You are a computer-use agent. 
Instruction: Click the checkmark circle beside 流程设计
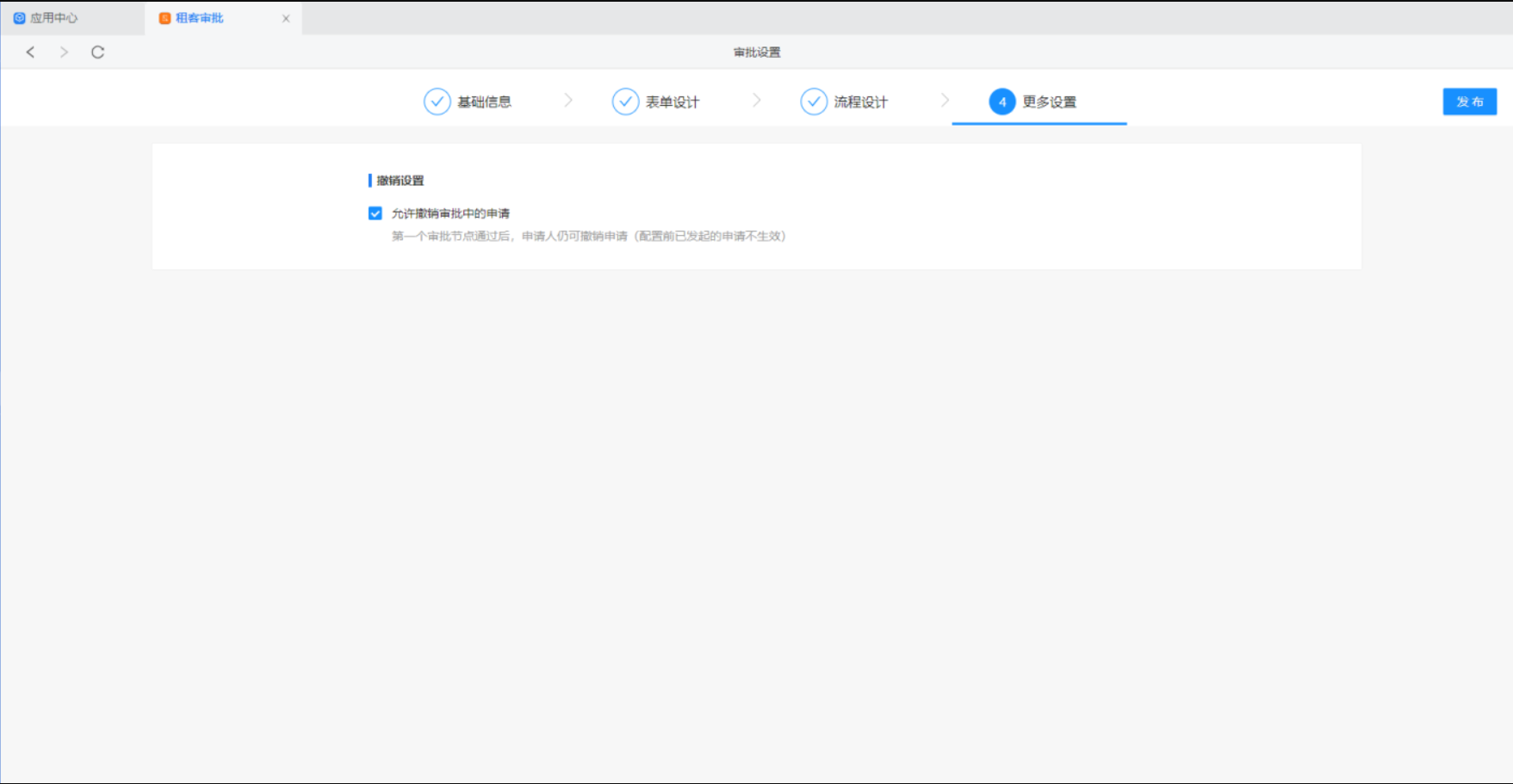tap(814, 102)
